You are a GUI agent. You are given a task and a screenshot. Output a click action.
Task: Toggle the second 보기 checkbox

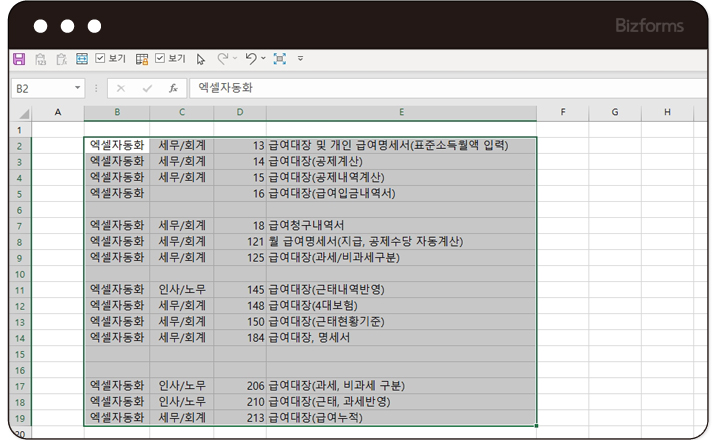[x=160, y=59]
